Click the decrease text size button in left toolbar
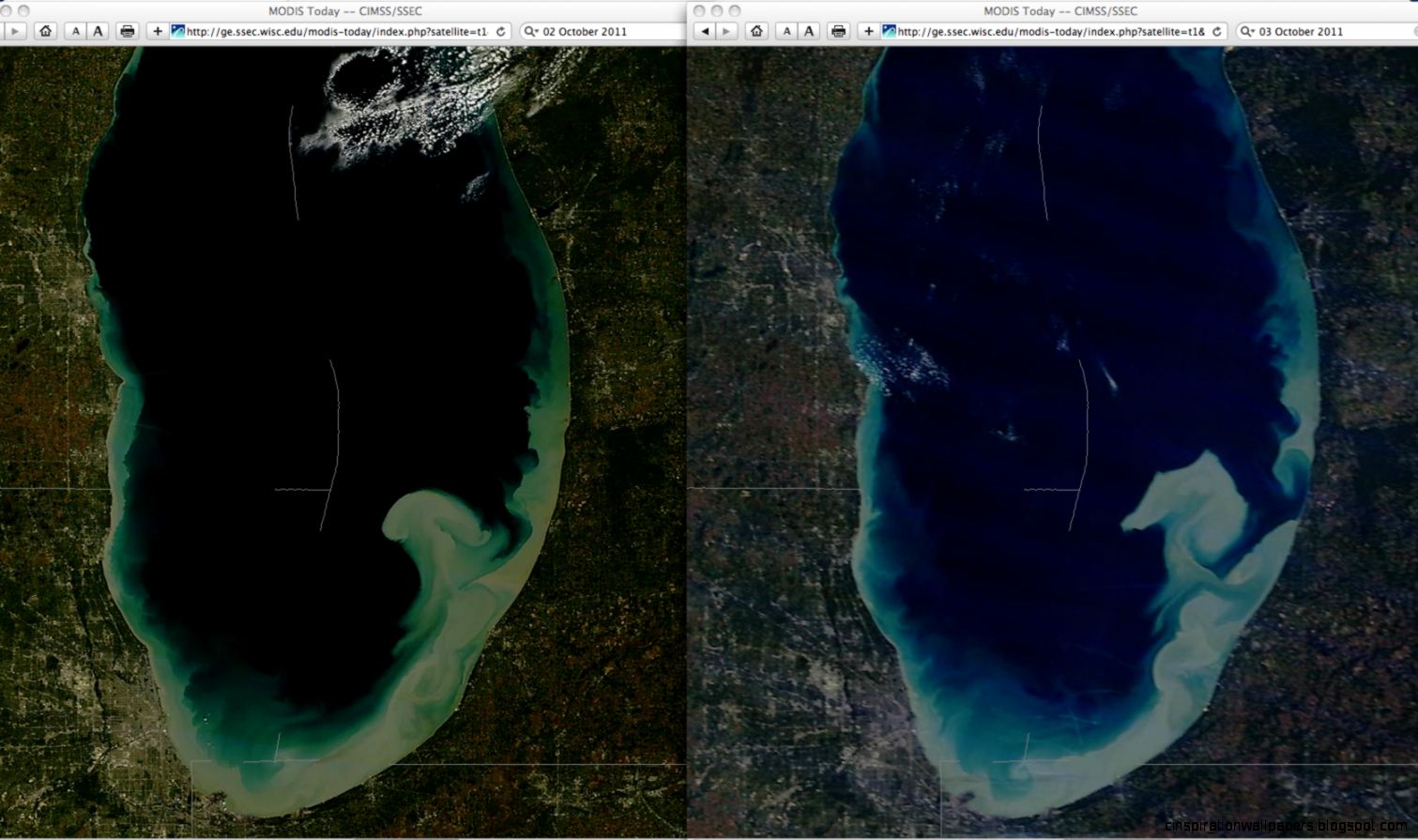1418x840 pixels. 75,31
